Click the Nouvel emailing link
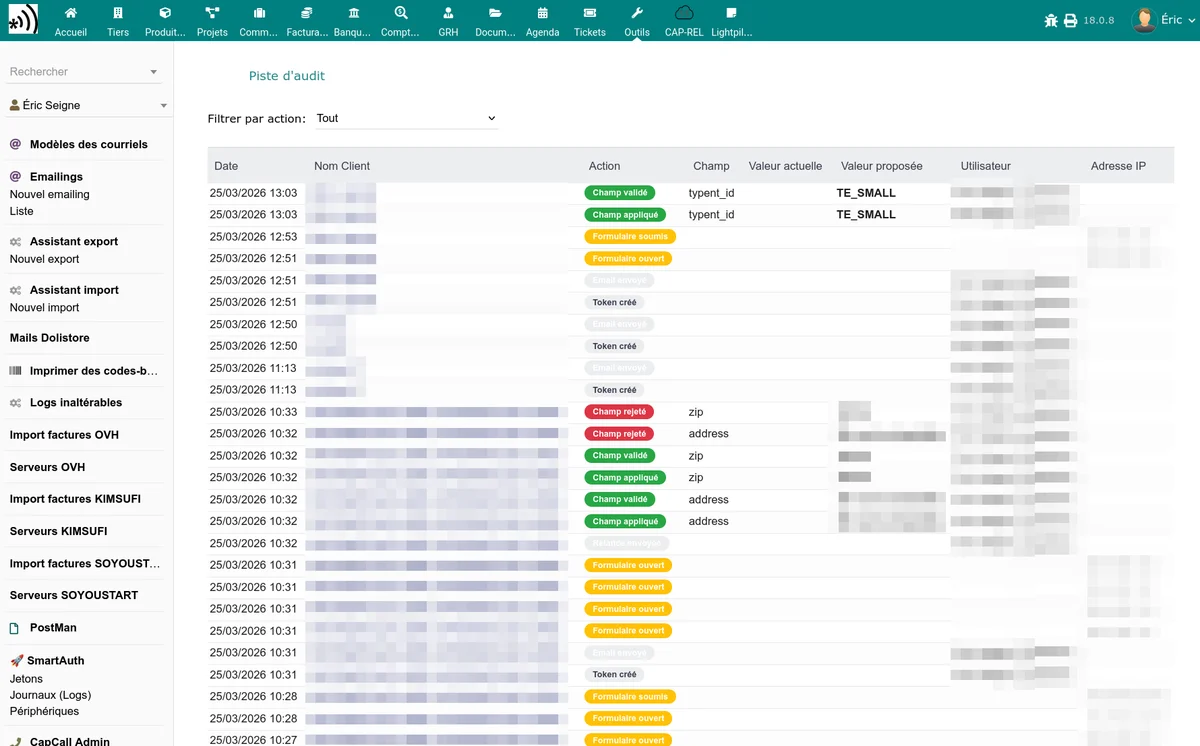This screenshot has height=746, width=1200. pos(49,194)
